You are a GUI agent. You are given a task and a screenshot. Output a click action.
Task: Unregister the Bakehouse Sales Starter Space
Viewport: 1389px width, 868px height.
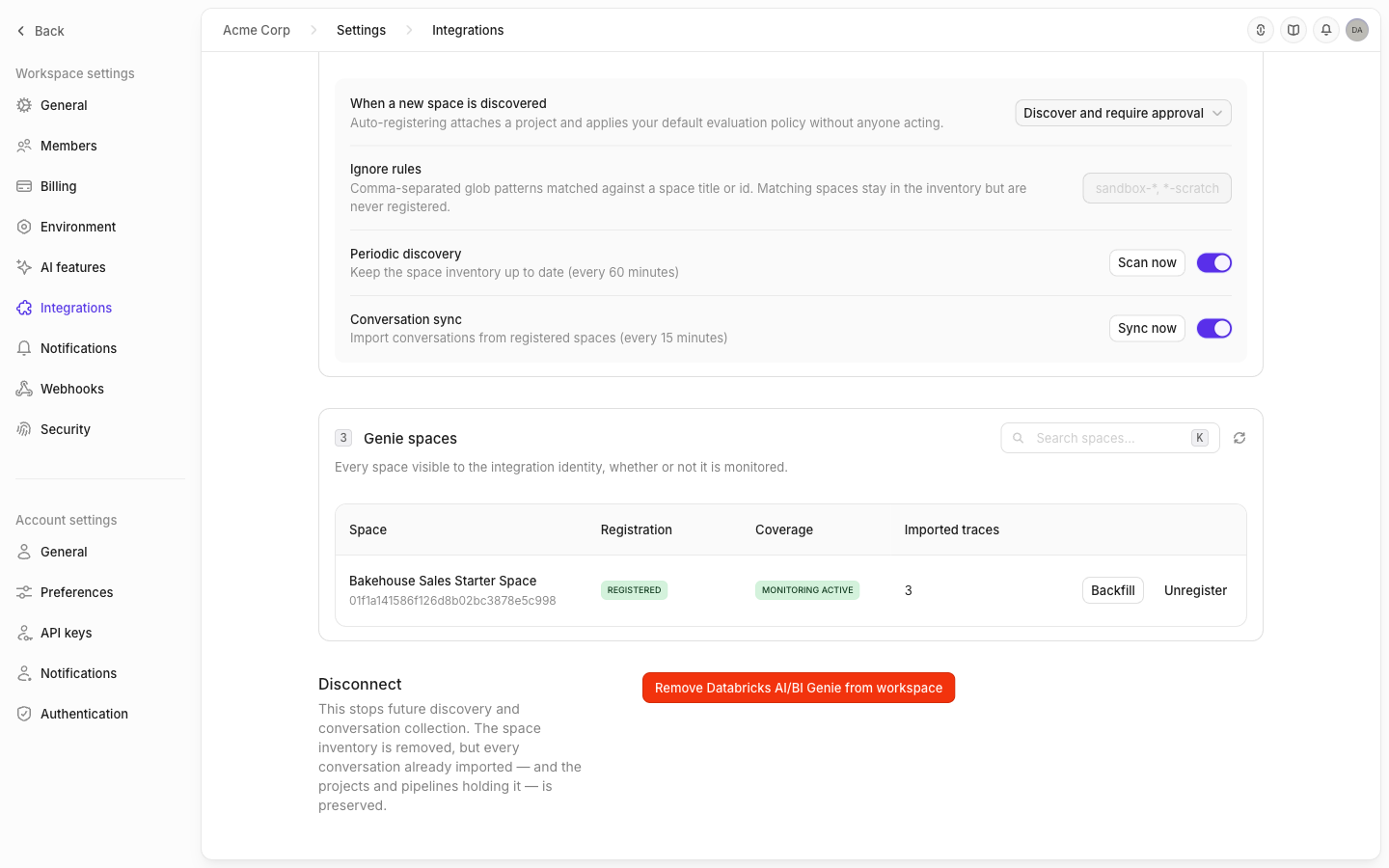(1195, 590)
